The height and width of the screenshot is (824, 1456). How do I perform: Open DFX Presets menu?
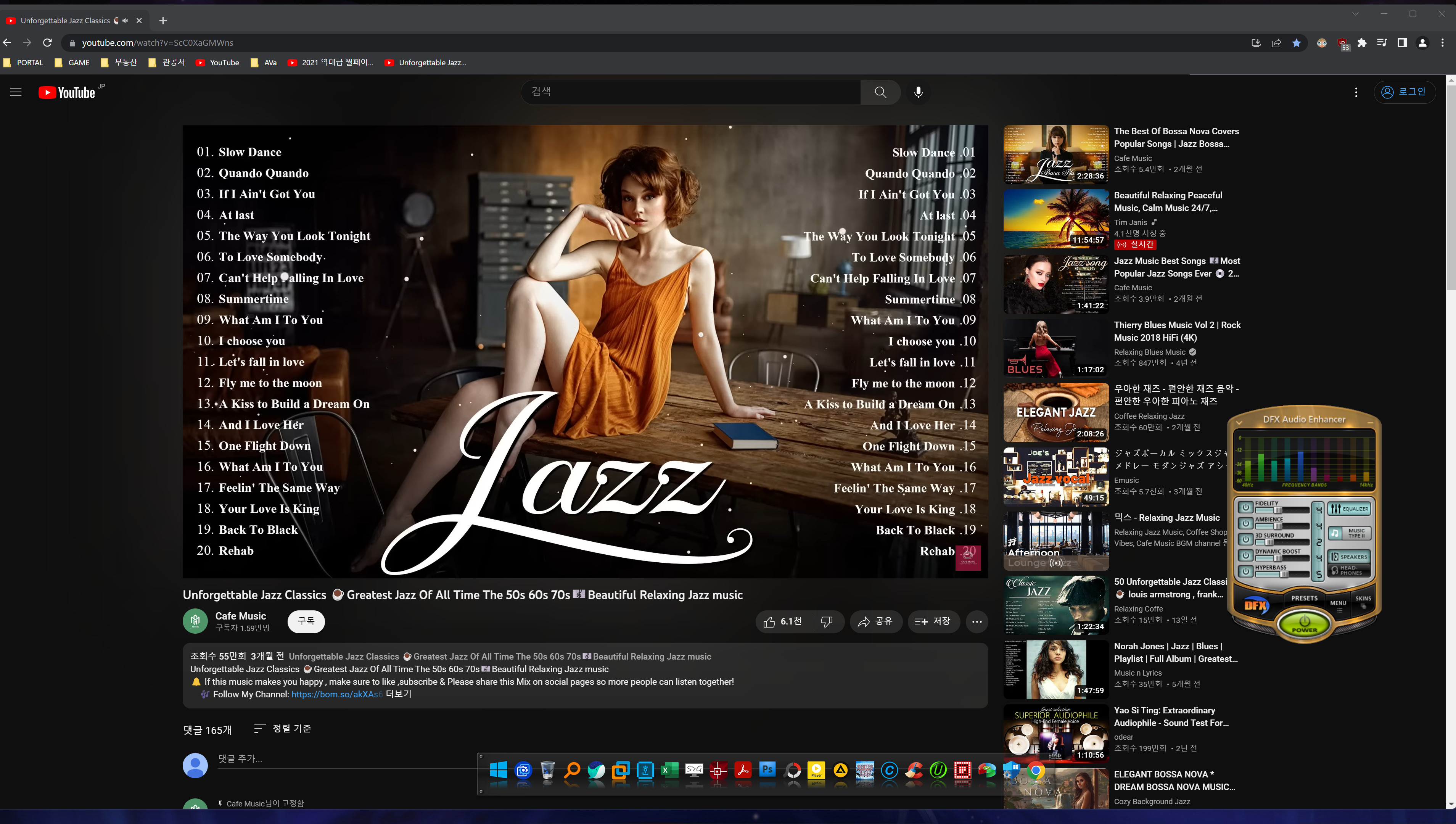coord(1304,598)
